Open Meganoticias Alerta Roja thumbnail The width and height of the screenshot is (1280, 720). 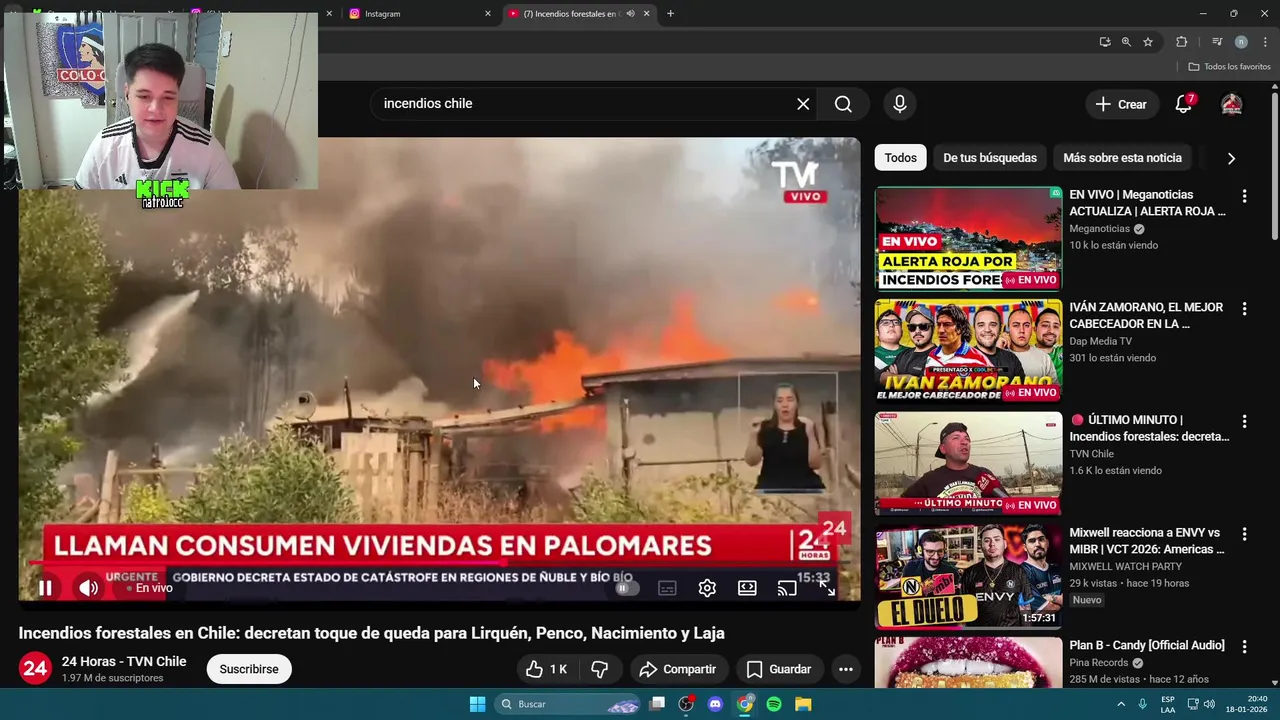pos(968,239)
